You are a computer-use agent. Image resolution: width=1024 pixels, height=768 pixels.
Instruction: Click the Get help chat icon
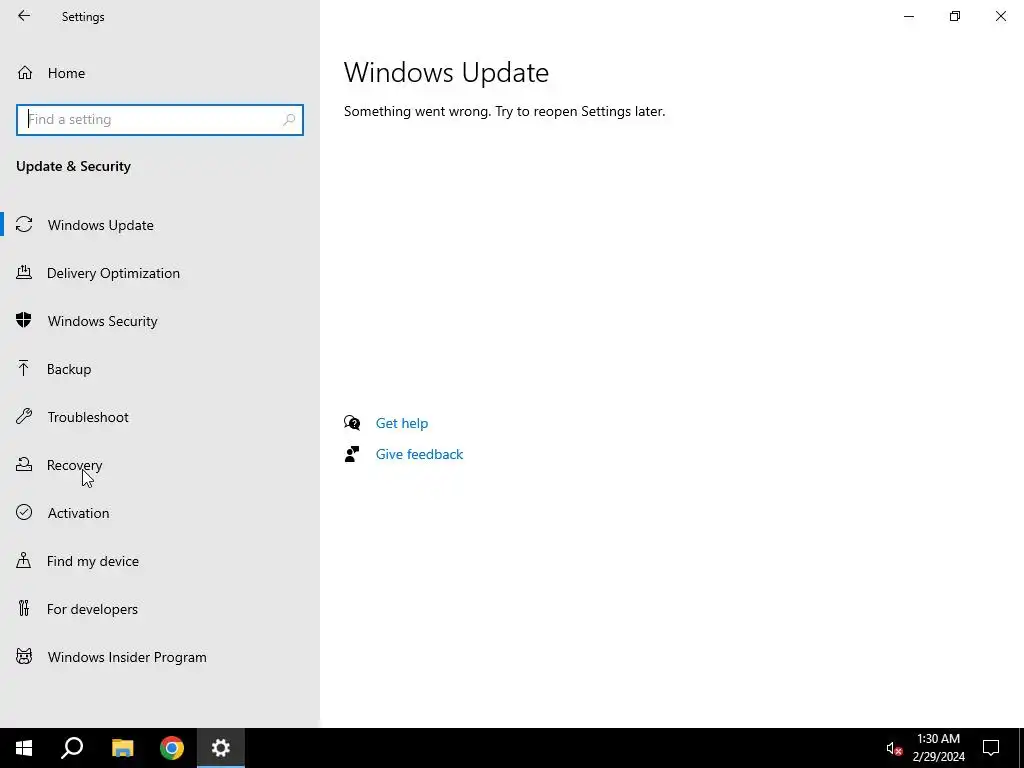(x=352, y=423)
